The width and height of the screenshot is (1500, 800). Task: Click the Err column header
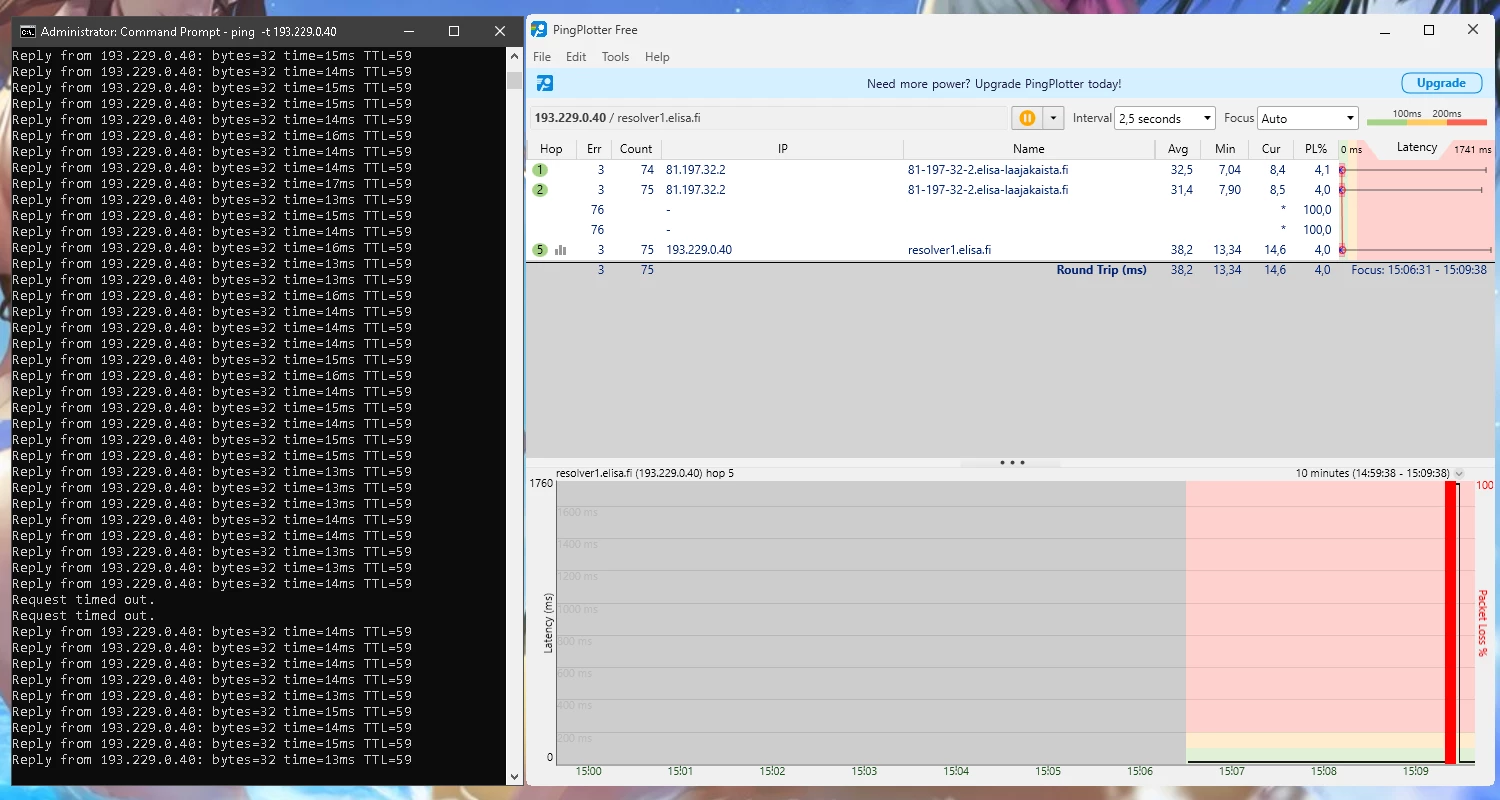(594, 149)
